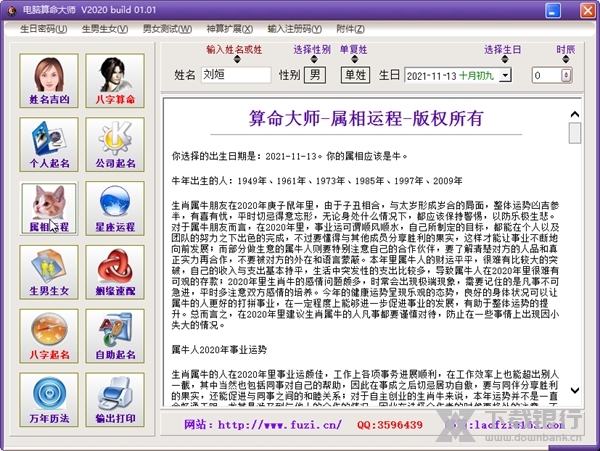Click the vertical scrollbar thumb
This screenshot has height=451, width=600.
pyautogui.click(x=575, y=133)
